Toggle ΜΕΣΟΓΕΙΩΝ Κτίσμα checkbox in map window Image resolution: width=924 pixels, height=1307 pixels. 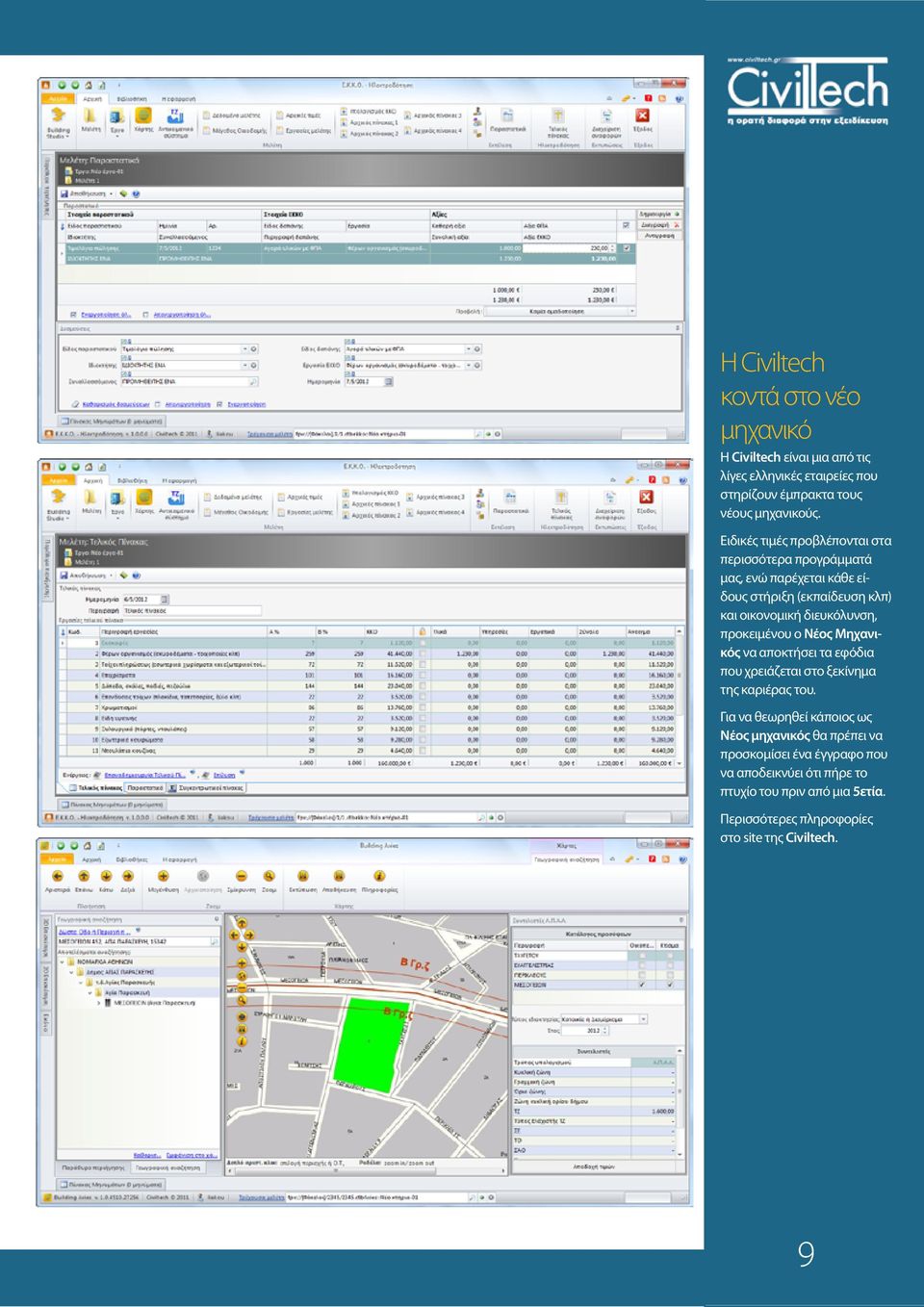(670, 985)
